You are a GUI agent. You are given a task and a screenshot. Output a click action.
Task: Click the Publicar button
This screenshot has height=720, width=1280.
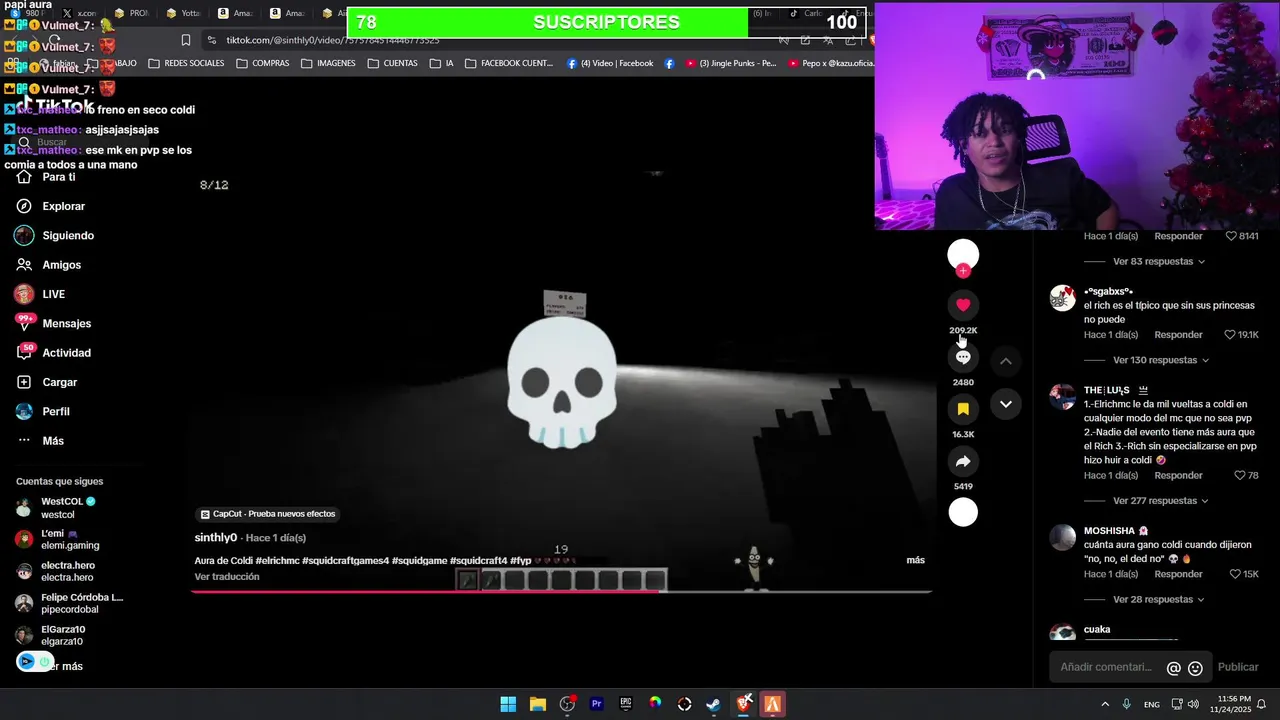[1238, 667]
